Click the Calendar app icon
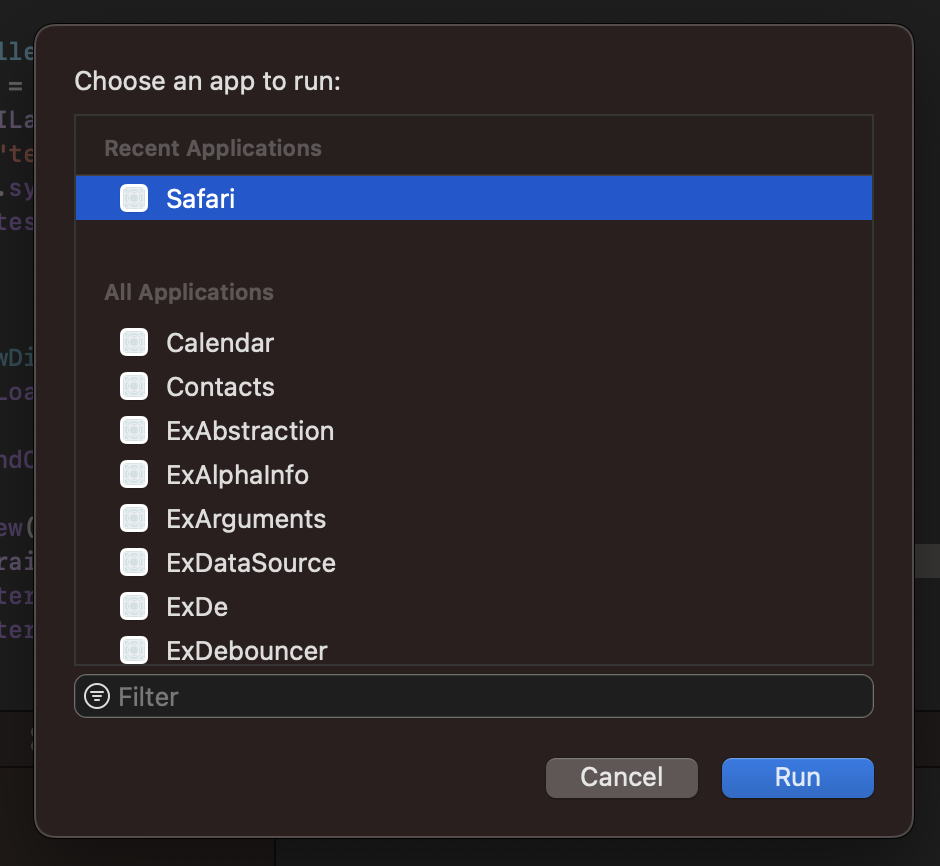Image resolution: width=940 pixels, height=866 pixels. [134, 343]
